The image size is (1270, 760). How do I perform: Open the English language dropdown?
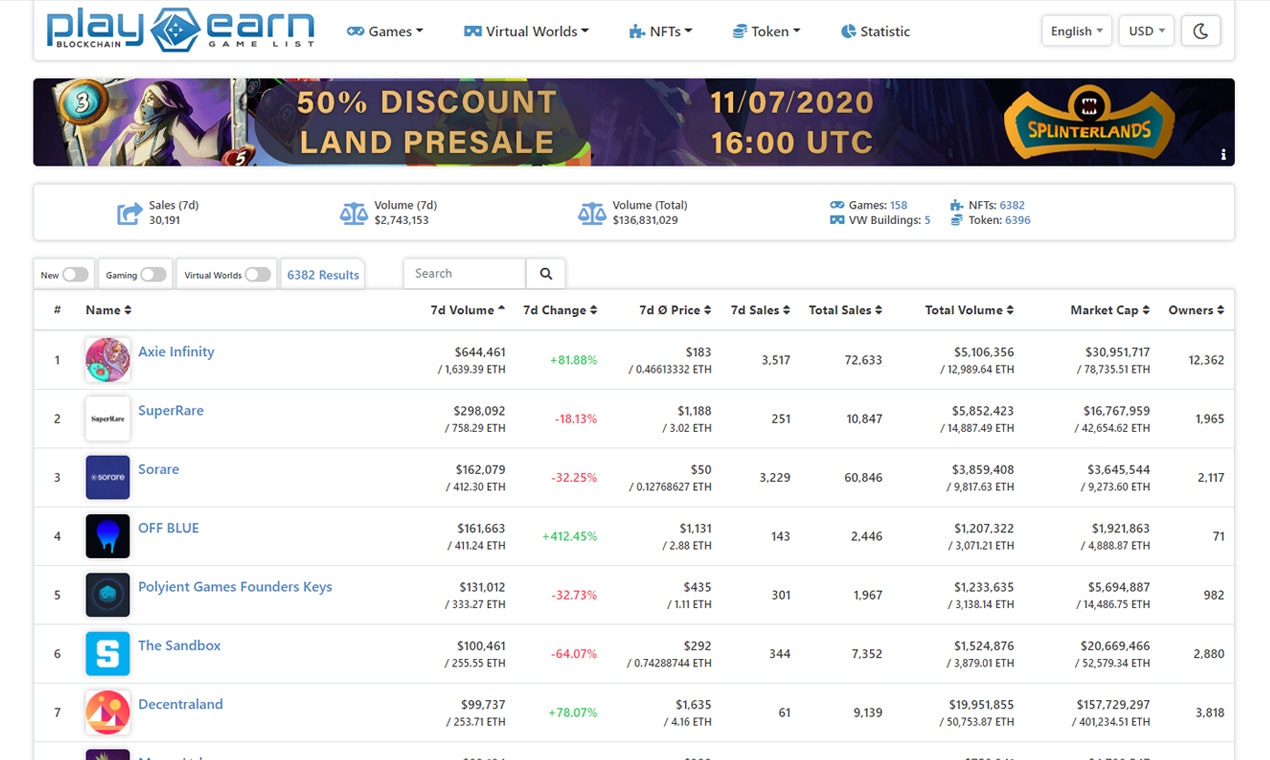[x=1077, y=31]
